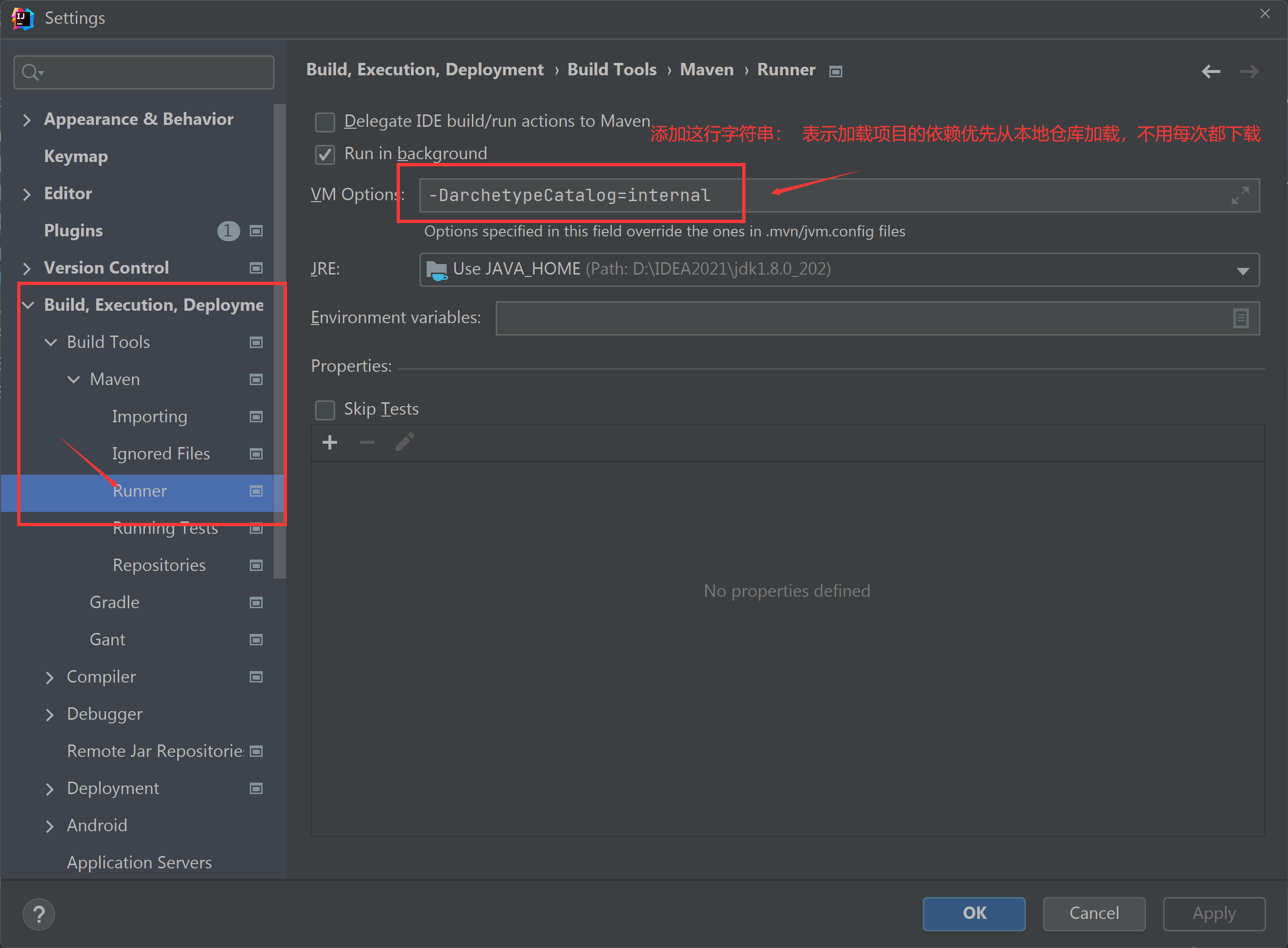The height and width of the screenshot is (948, 1288).
Task: Select Importing under Maven
Action: [x=149, y=417]
